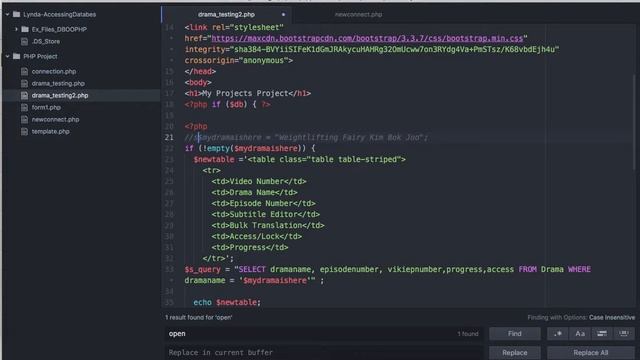Click the "1 result found for 'open'" message
The width and height of the screenshot is (640, 360).
199,317
